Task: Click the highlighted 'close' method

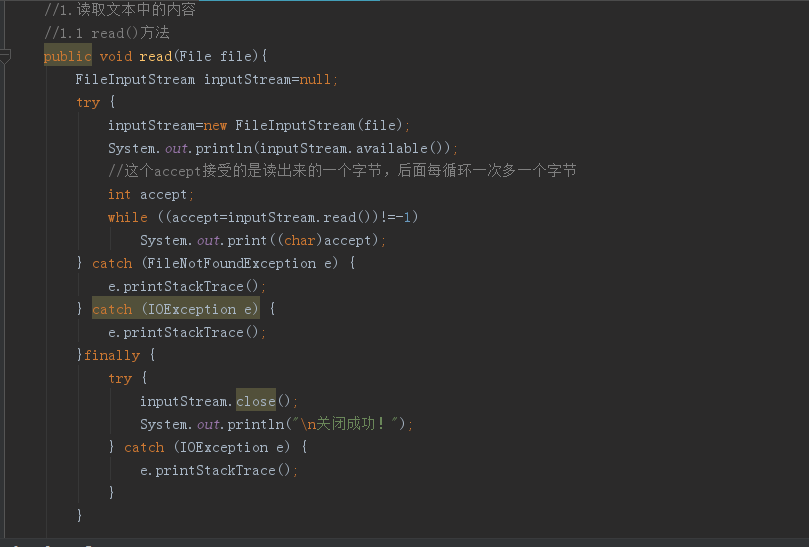Action: click(x=256, y=401)
